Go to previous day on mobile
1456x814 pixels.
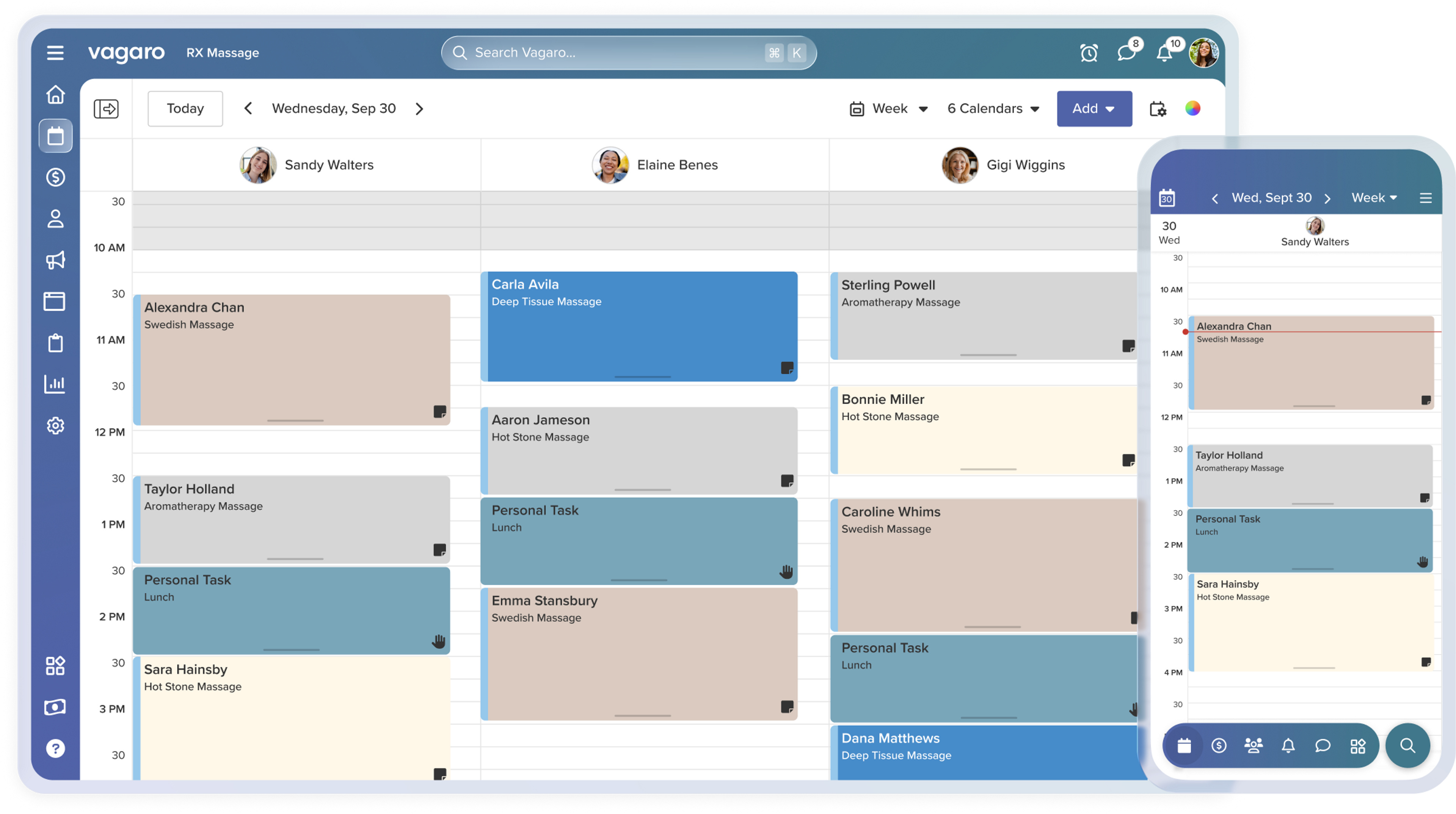tap(1214, 198)
